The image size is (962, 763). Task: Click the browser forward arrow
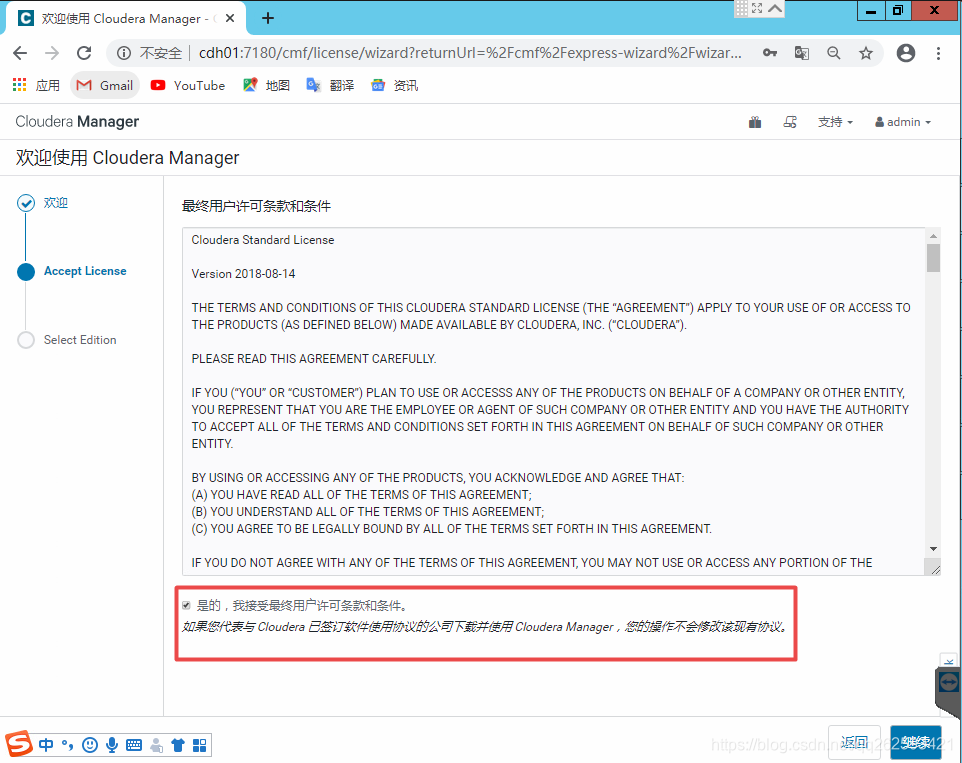click(x=52, y=53)
